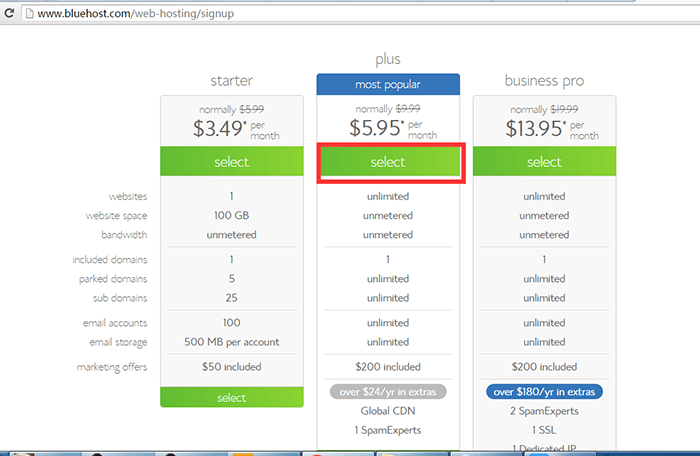This screenshot has width=700, height=456.
Task: Click 'normally $9.99' text
Action: click(388, 109)
